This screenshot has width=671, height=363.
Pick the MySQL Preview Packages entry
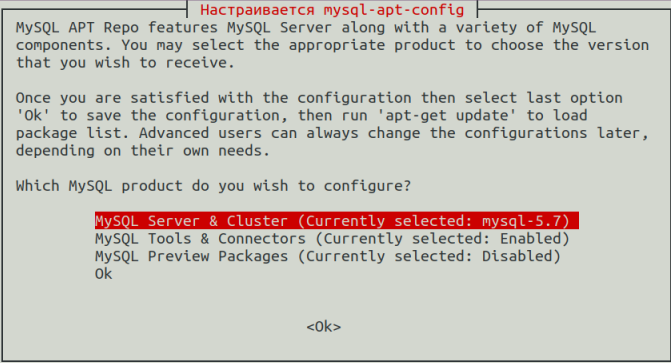[328, 256]
